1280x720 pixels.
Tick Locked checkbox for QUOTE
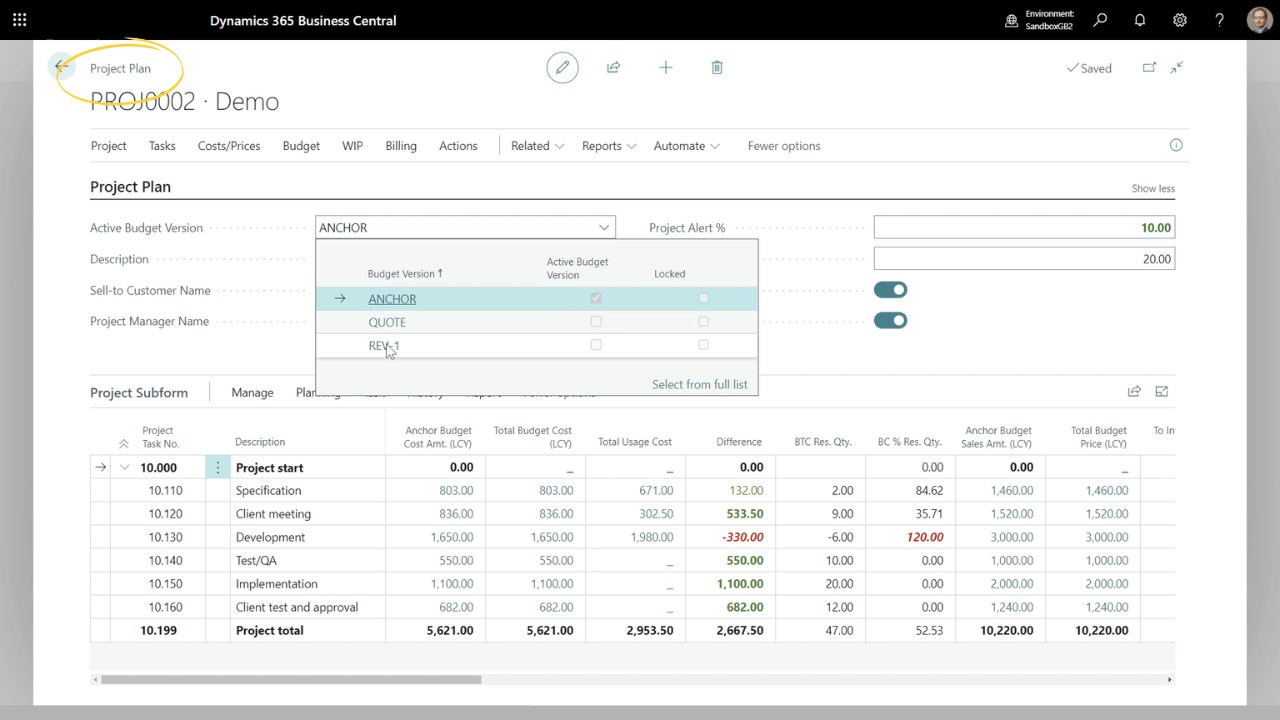[x=703, y=322]
